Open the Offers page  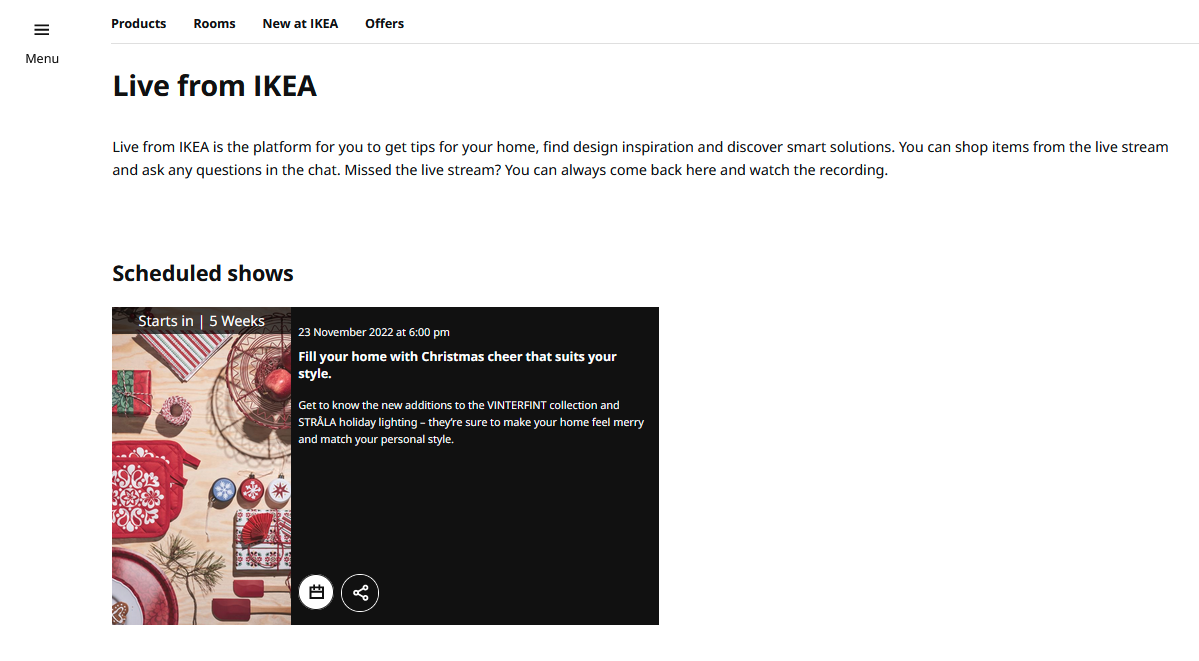(385, 24)
